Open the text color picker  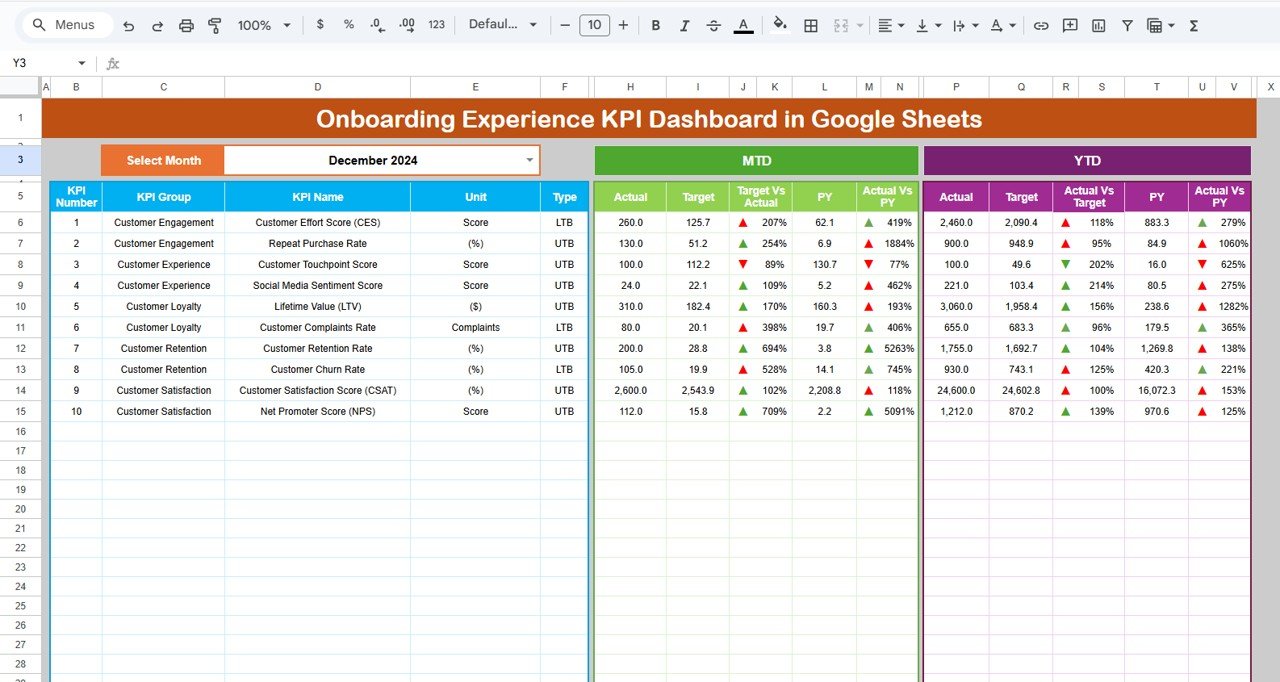click(x=741, y=25)
